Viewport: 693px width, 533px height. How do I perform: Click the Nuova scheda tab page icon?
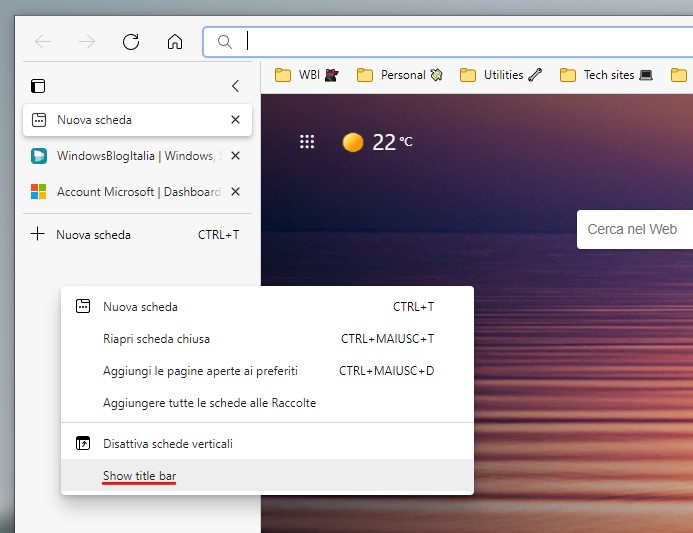tap(39, 120)
